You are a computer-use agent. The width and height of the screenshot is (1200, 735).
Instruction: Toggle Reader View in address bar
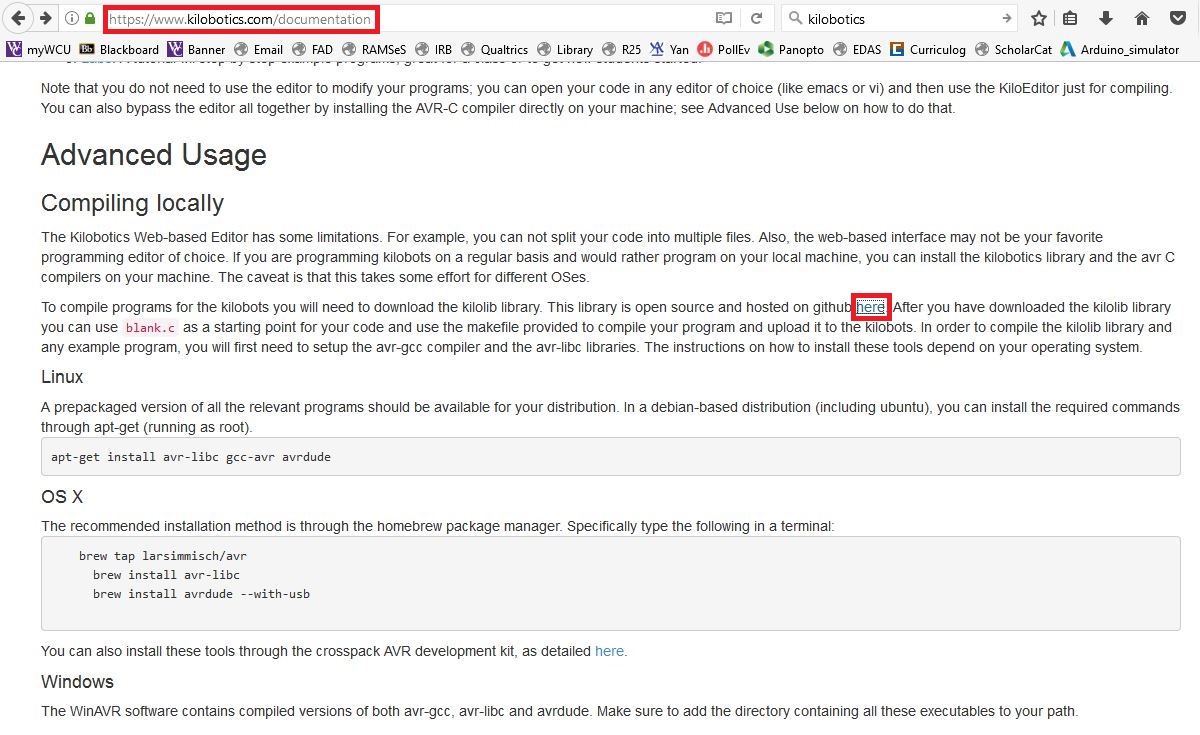click(x=724, y=19)
